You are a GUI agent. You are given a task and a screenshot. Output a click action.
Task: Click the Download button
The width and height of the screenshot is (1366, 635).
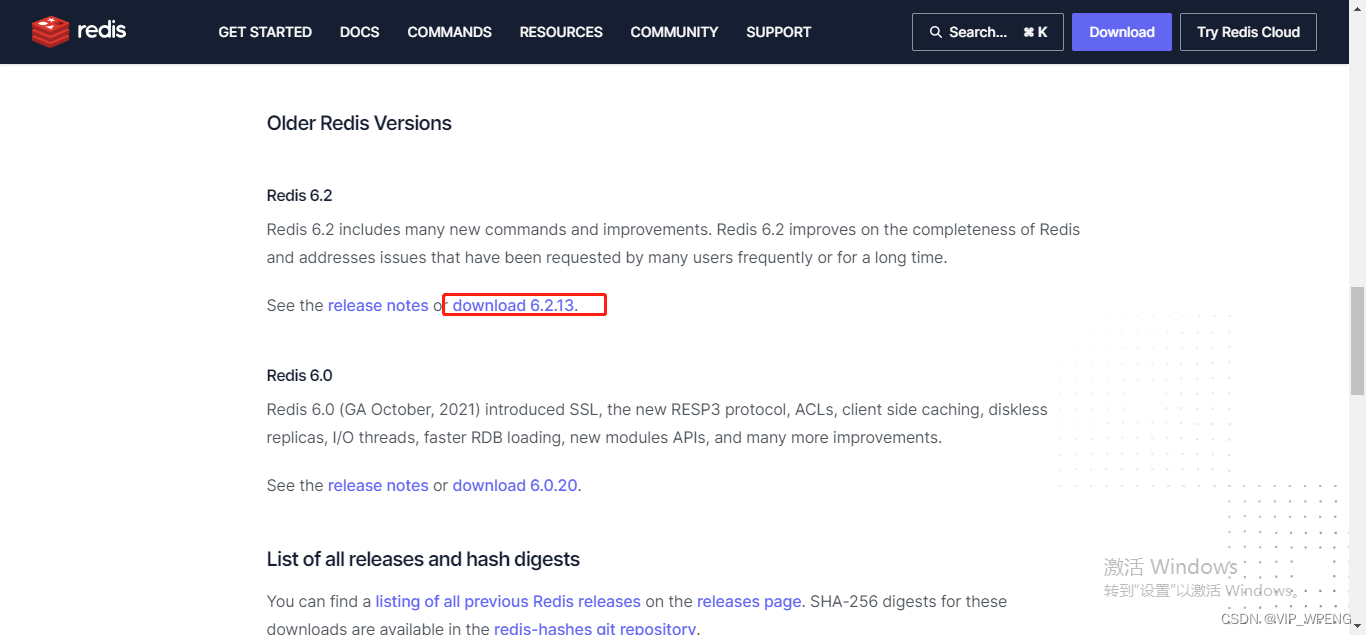1121,31
